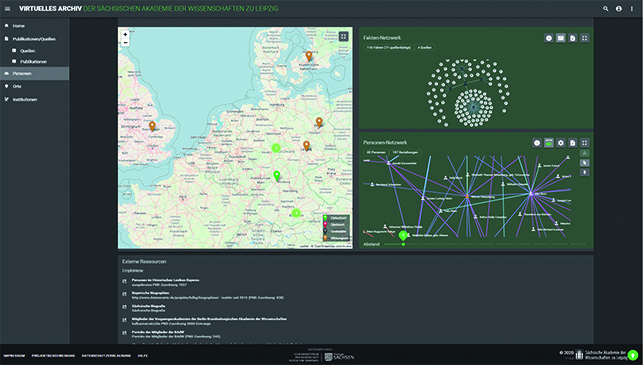Screen dimensions: 643x365
Task: Click the Beziehungen count chip in Personen-Netzwerk
Action: 405,153
